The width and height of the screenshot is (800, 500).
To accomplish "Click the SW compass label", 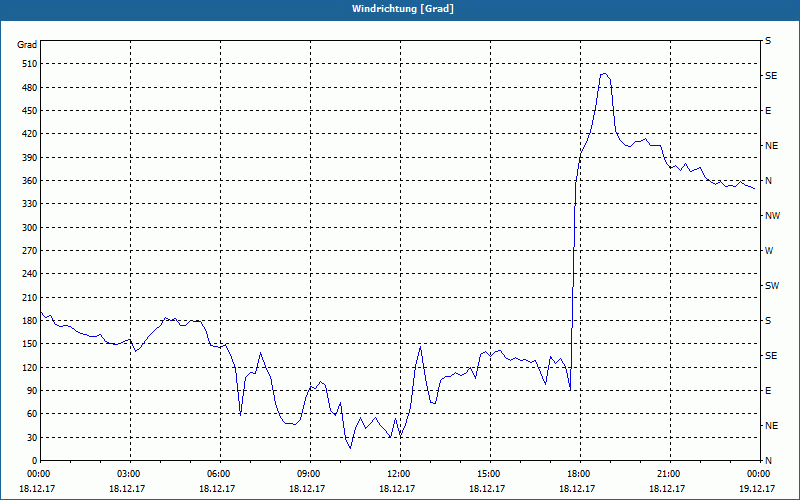I will point(772,286).
